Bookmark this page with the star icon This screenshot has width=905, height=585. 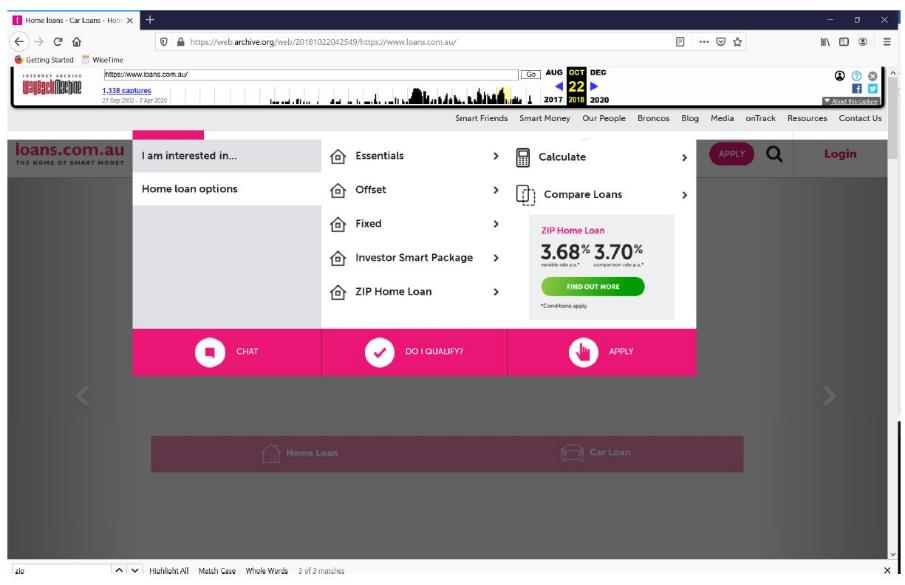point(737,42)
